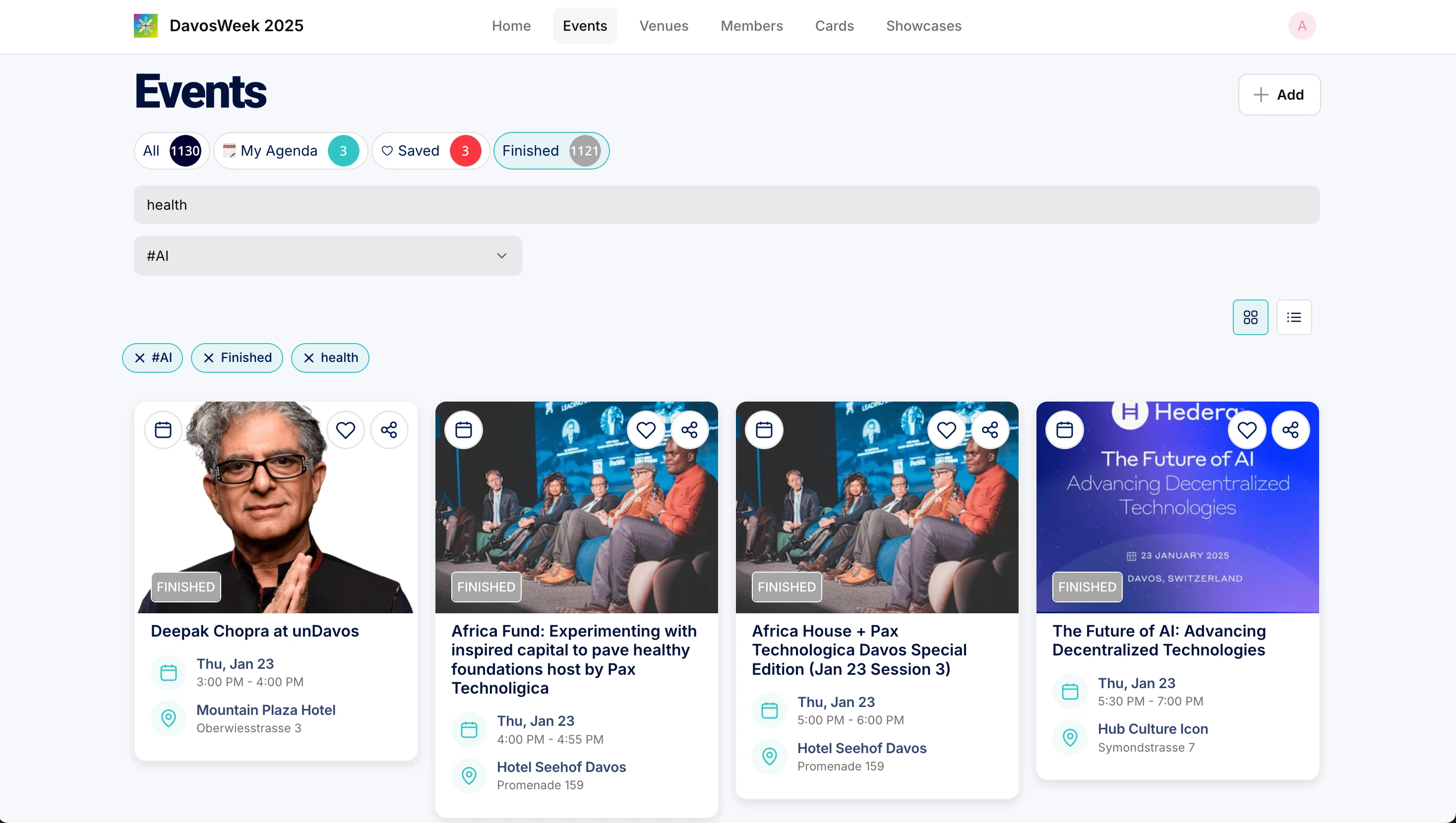Click the share icon on Deepak Chopra card
Screen dimensions: 1456x823
pos(389,430)
